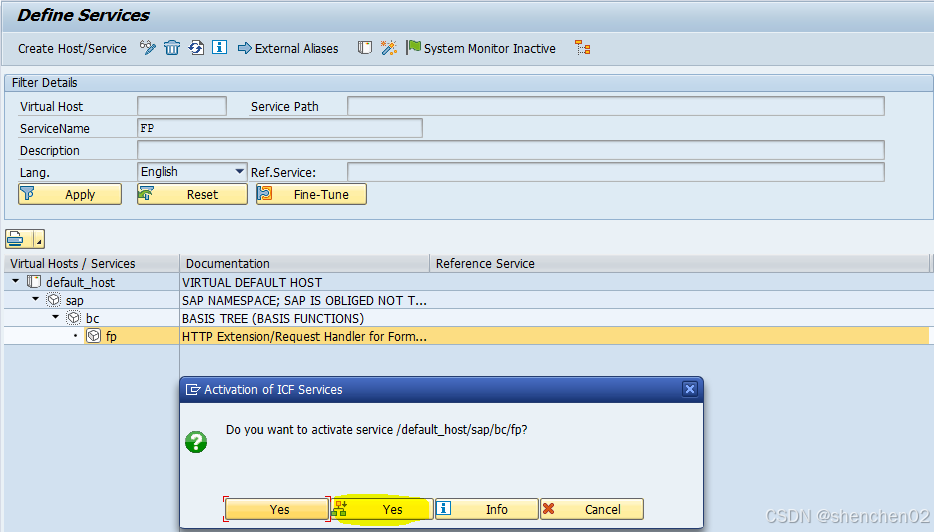Click the Yes button with hierarchy icon
The width and height of the screenshot is (934, 532).
(x=382, y=509)
